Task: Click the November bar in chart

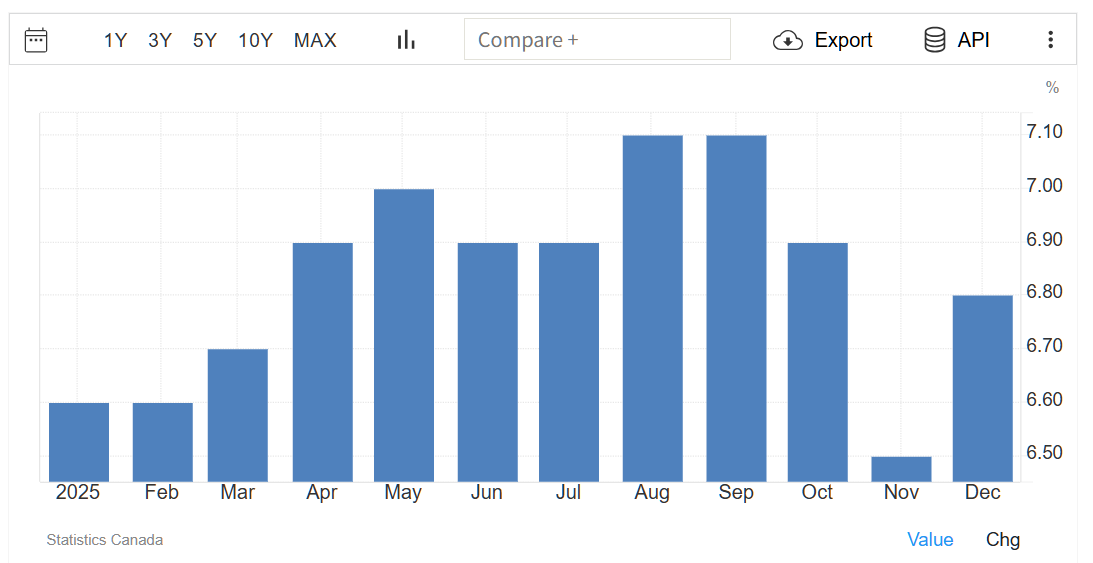Action: 901,469
